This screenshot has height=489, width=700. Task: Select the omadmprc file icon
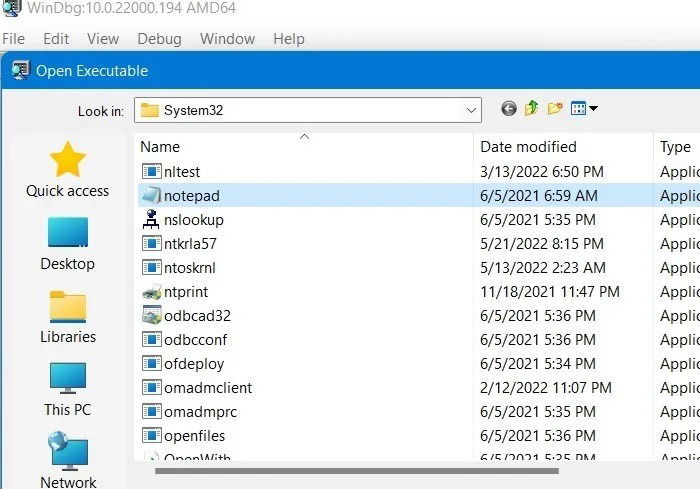pos(151,411)
